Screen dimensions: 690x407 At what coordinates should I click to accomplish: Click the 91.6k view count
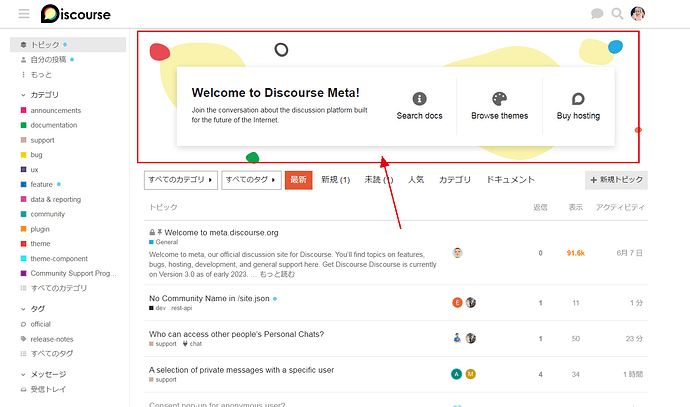(x=576, y=253)
